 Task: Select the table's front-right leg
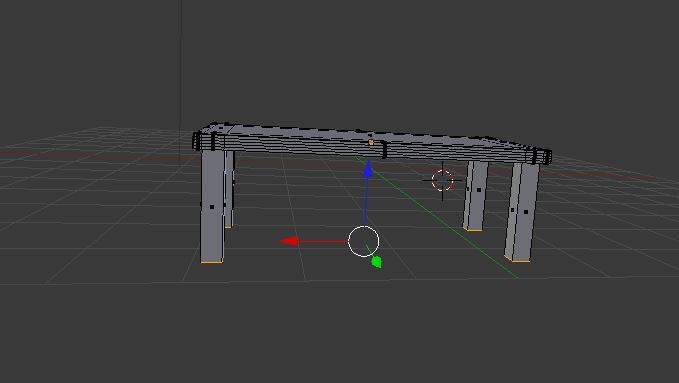523,212
